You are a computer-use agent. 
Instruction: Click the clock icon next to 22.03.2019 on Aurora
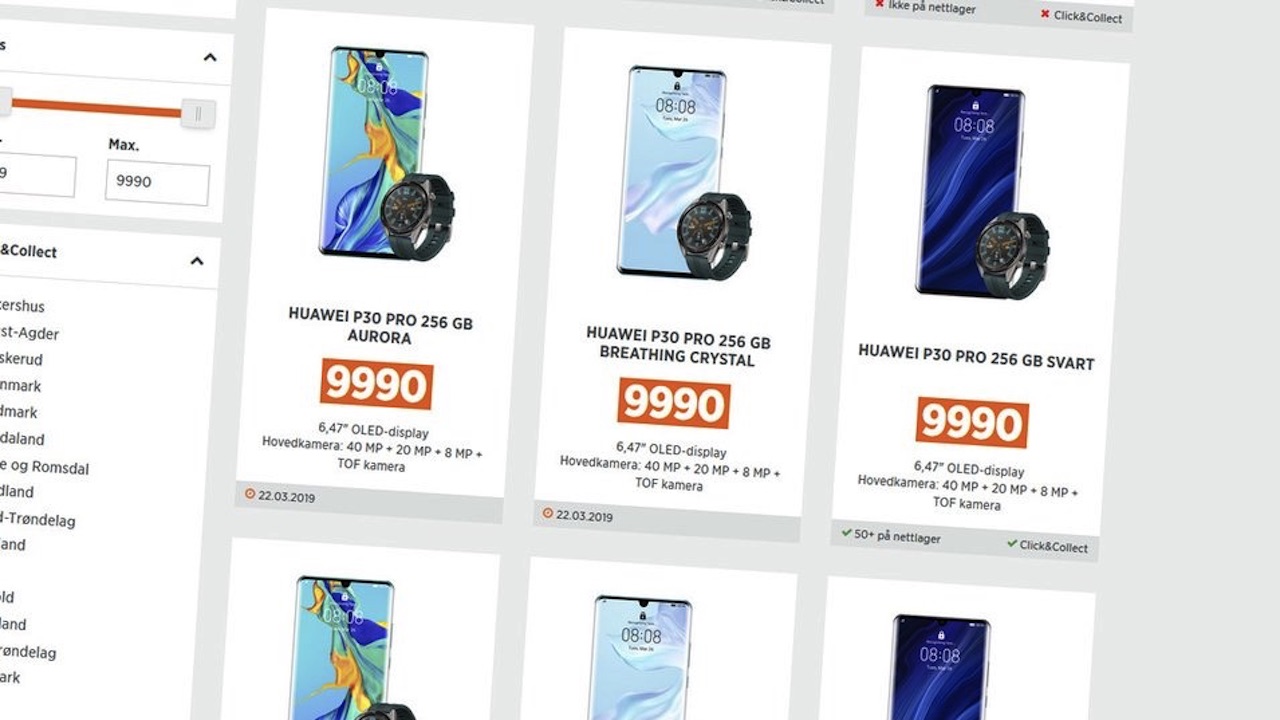click(x=250, y=493)
